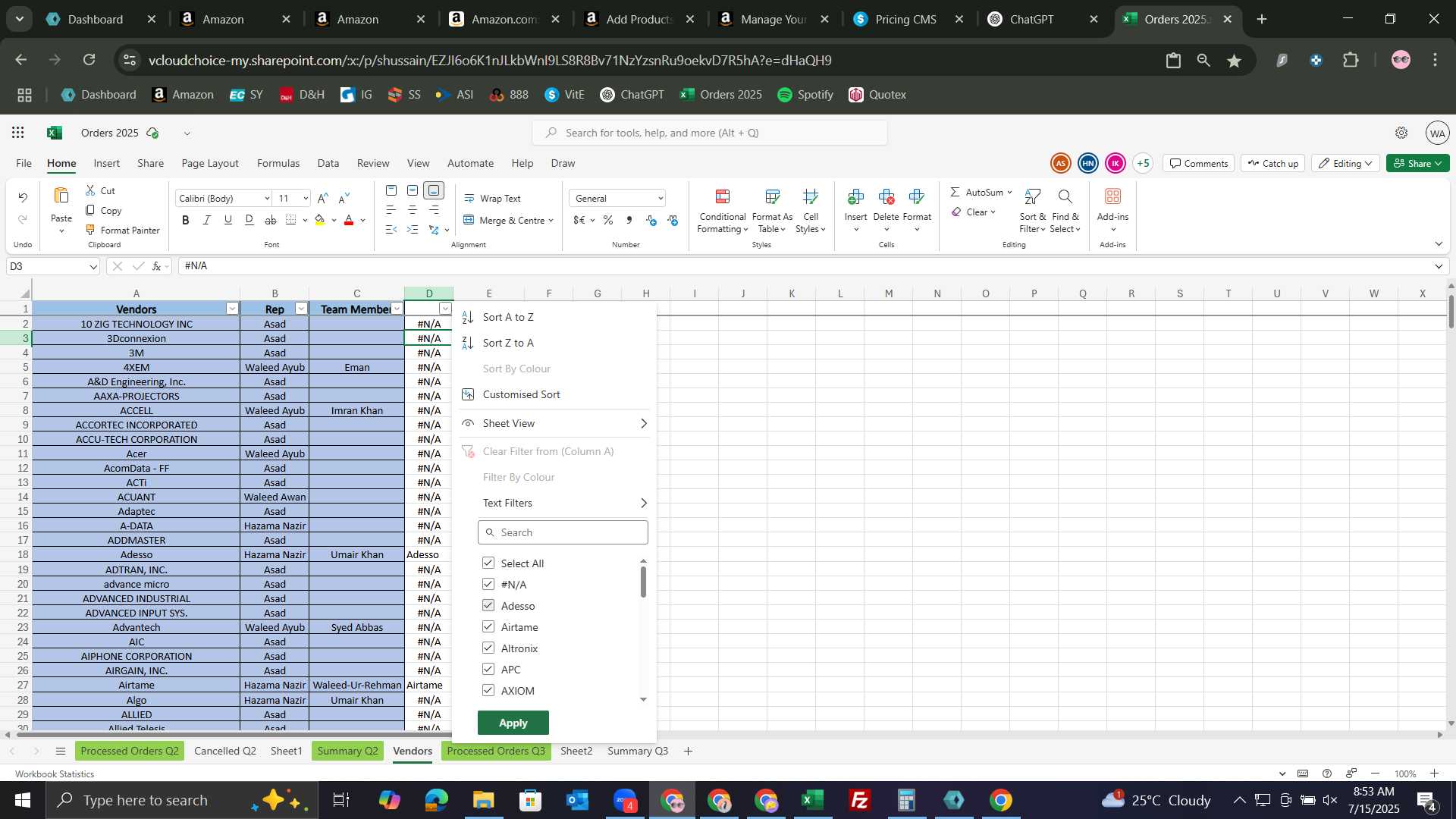Open the Vendors column filter dropdown

(232, 309)
